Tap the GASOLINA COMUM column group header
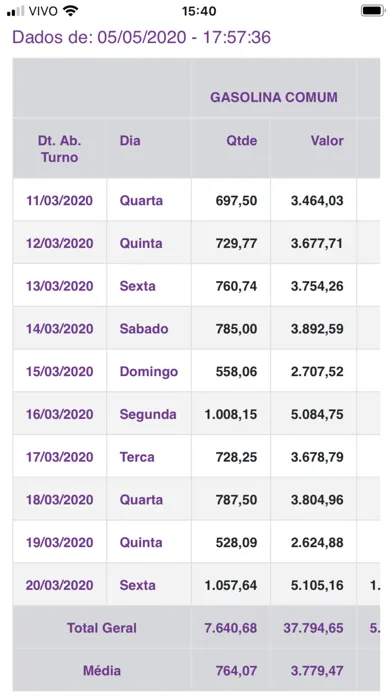This screenshot has height=696, width=392. (x=273, y=97)
